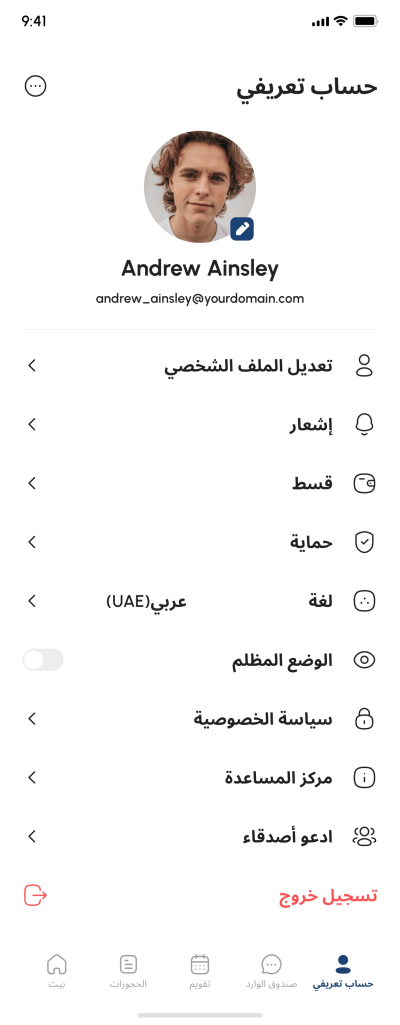This screenshot has width=400, height=1025.
Task: Click the shield icon beside حماية
Action: (x=364, y=543)
